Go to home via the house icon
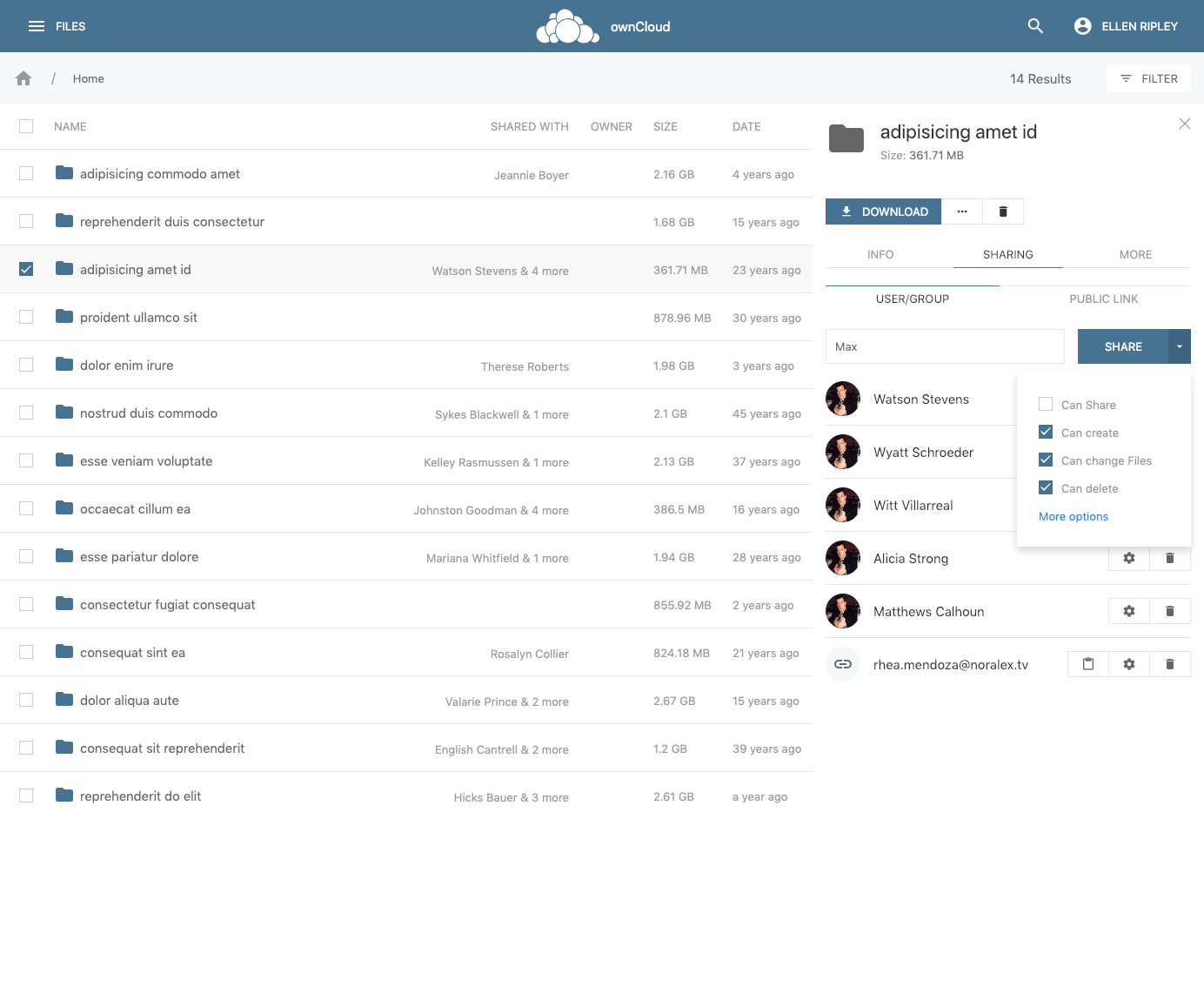The image size is (1204, 987). coord(23,78)
